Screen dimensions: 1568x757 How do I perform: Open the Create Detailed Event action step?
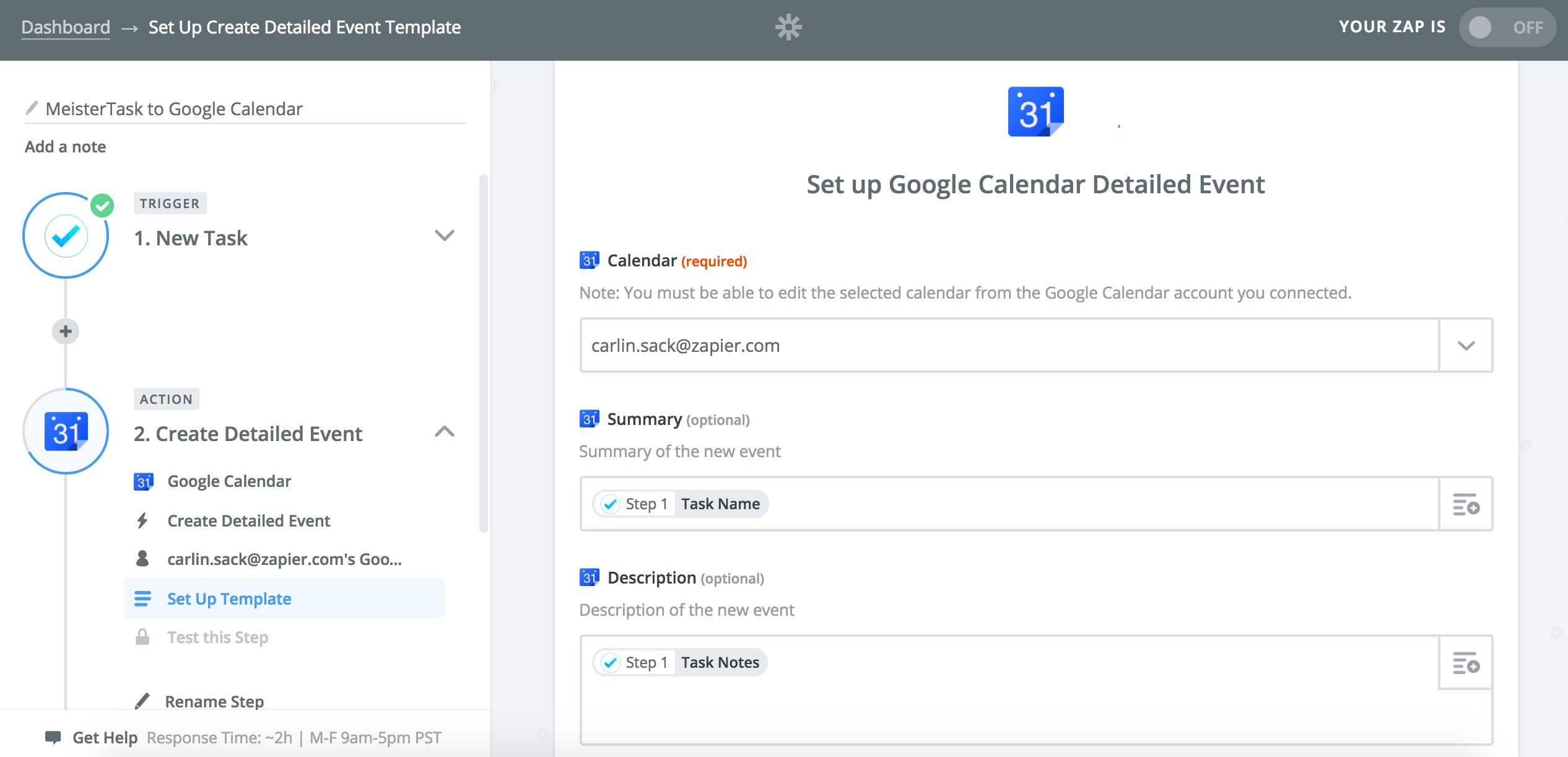248,520
